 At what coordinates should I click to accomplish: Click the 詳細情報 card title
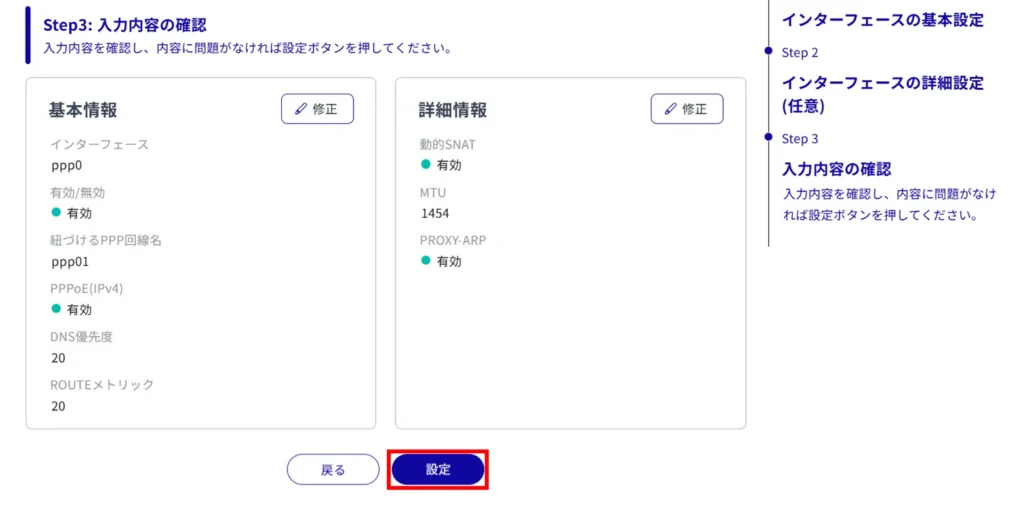click(452, 110)
